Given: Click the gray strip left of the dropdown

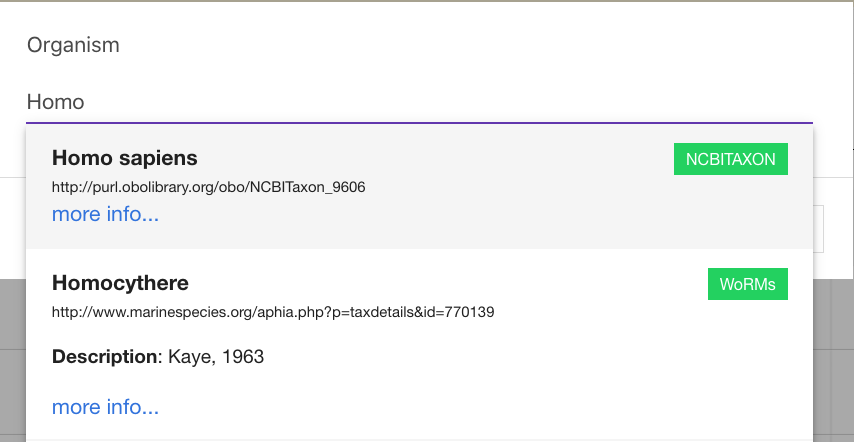Looking at the screenshot, I should click(13, 360).
